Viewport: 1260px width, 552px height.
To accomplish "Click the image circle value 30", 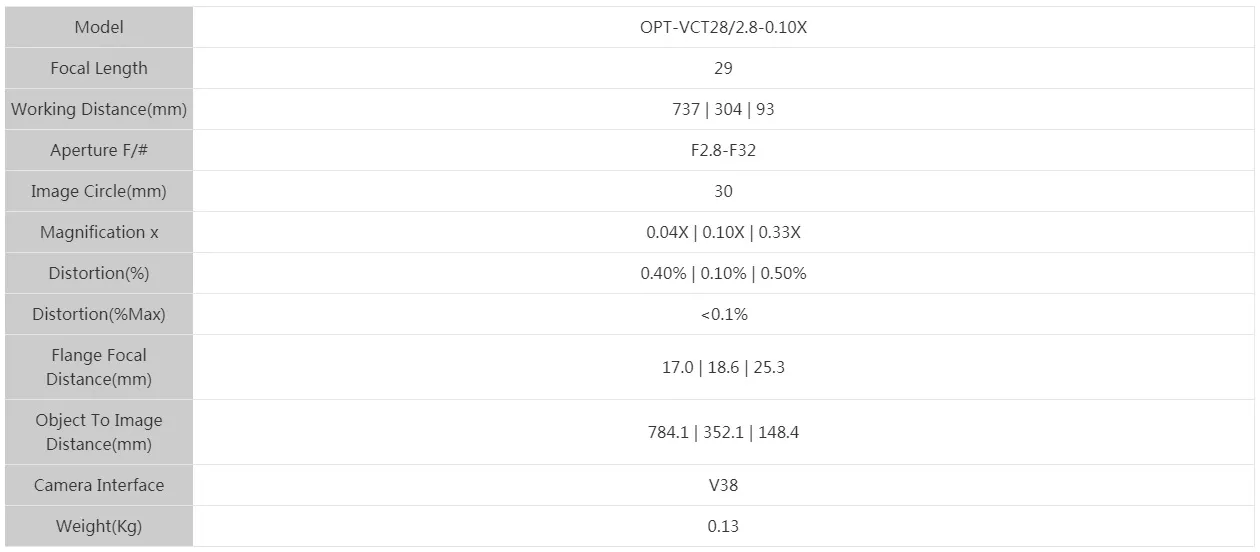I will click(x=723, y=191).
